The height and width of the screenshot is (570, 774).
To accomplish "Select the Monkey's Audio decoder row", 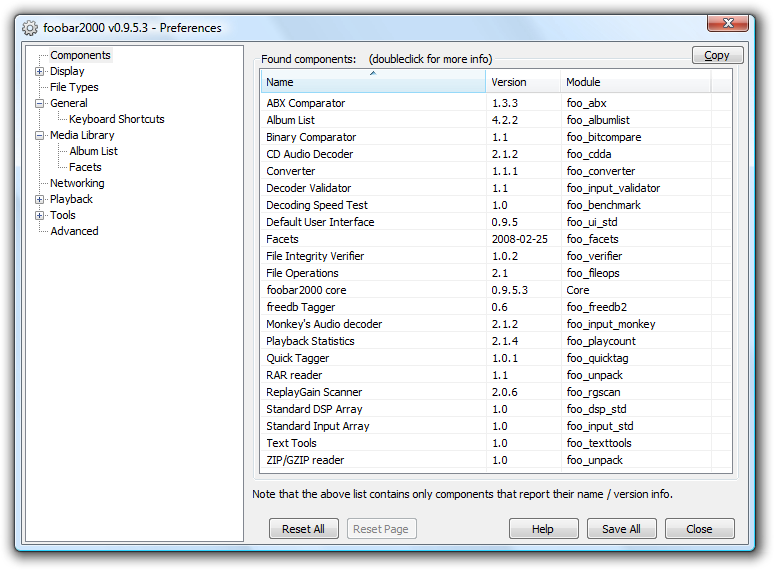I will [x=324, y=324].
